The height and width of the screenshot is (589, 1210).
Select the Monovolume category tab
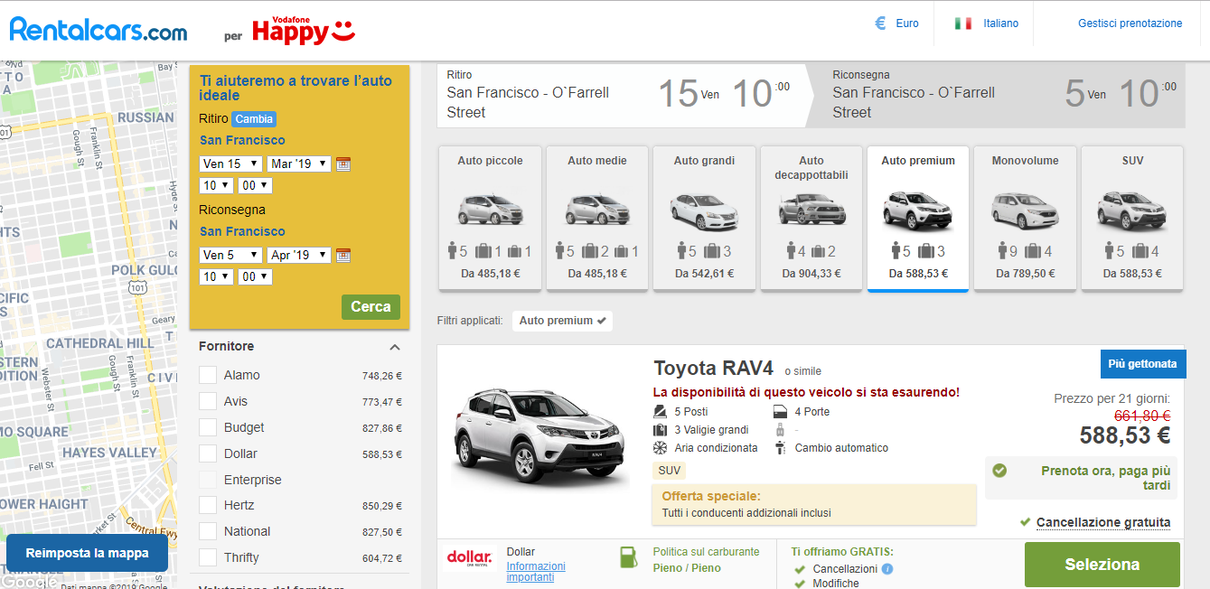click(x=1025, y=219)
